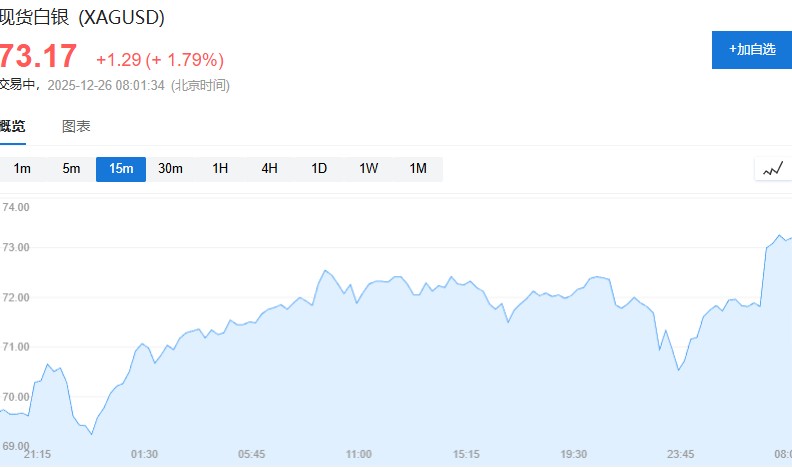Switch chart to 30m interval

pyautogui.click(x=170, y=169)
